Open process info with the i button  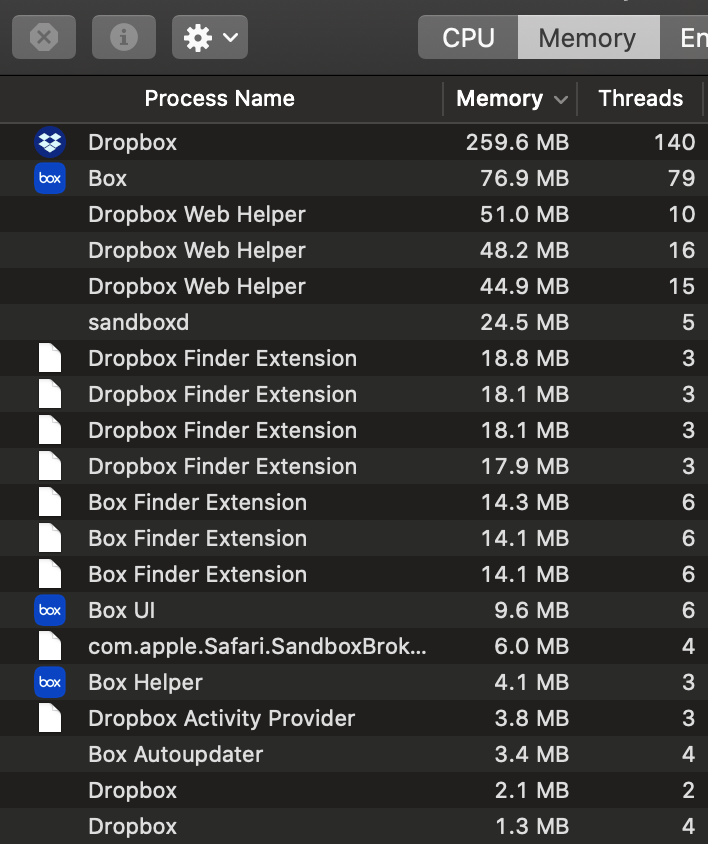pyautogui.click(x=124, y=37)
